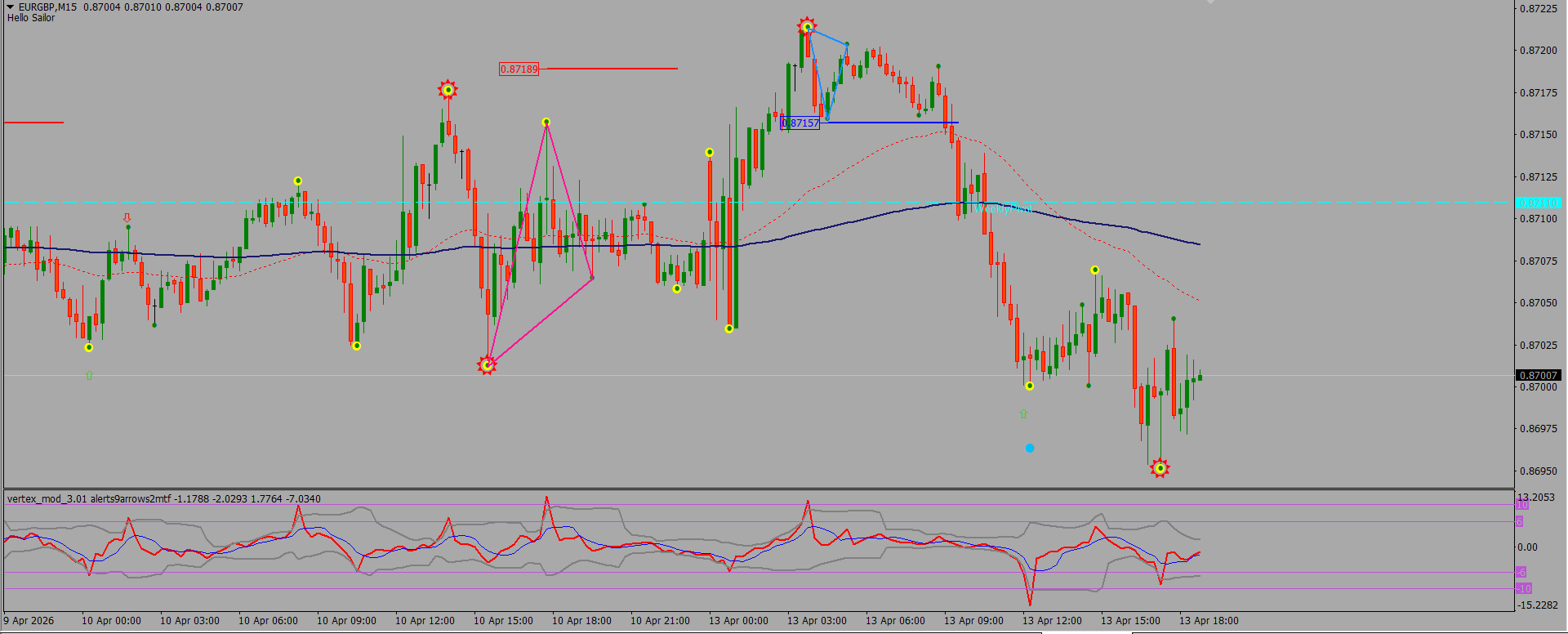Select the 9 Apr 2026 time axis label
Viewport: 1568px width, 634px height.
(x=29, y=621)
